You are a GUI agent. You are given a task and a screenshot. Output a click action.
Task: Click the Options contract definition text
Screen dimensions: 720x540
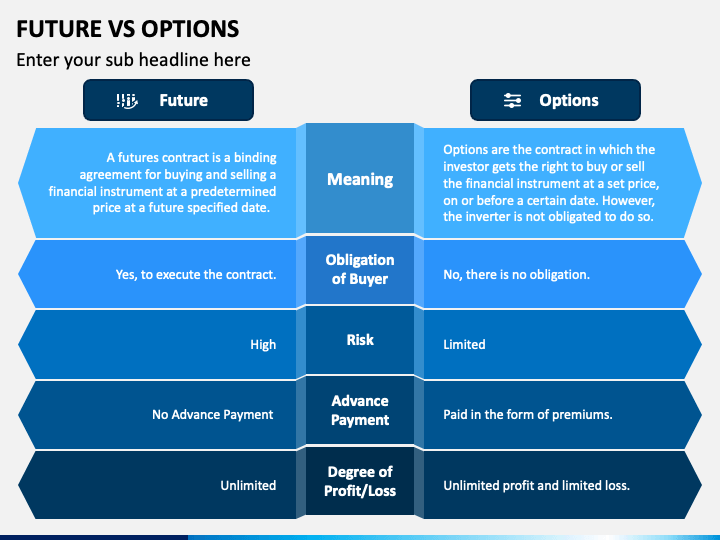coord(551,183)
